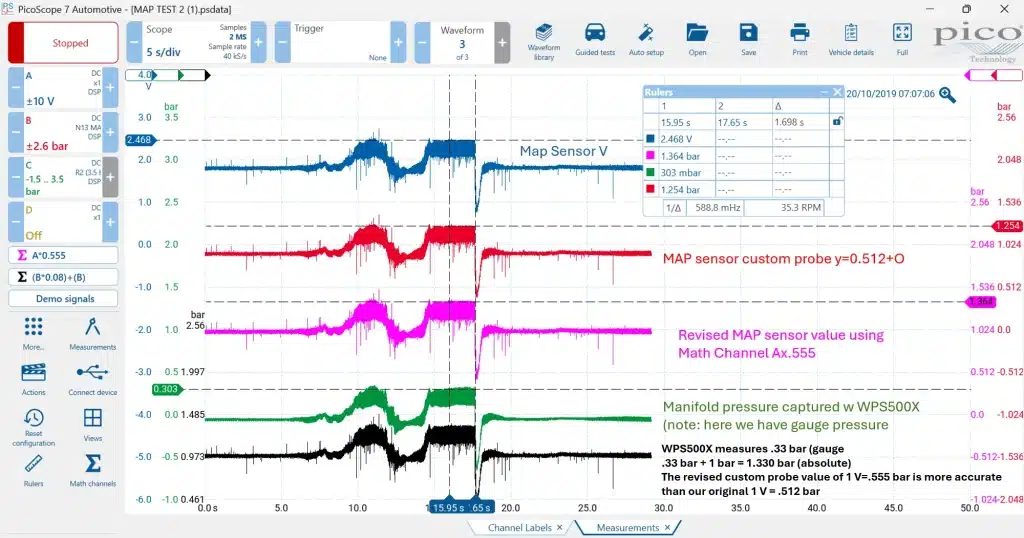Image resolution: width=1024 pixels, height=538 pixels.
Task: Open the Waveform library
Action: 543,42
